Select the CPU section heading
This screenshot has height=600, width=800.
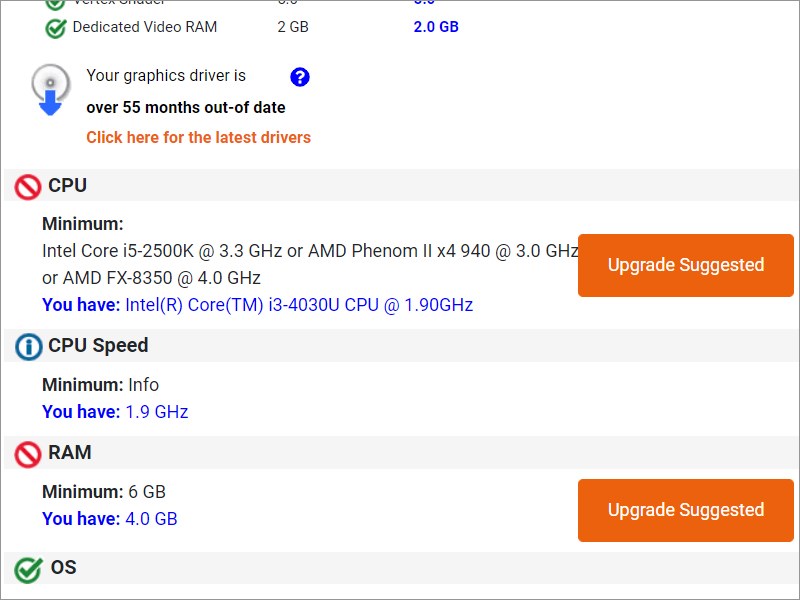coord(67,185)
